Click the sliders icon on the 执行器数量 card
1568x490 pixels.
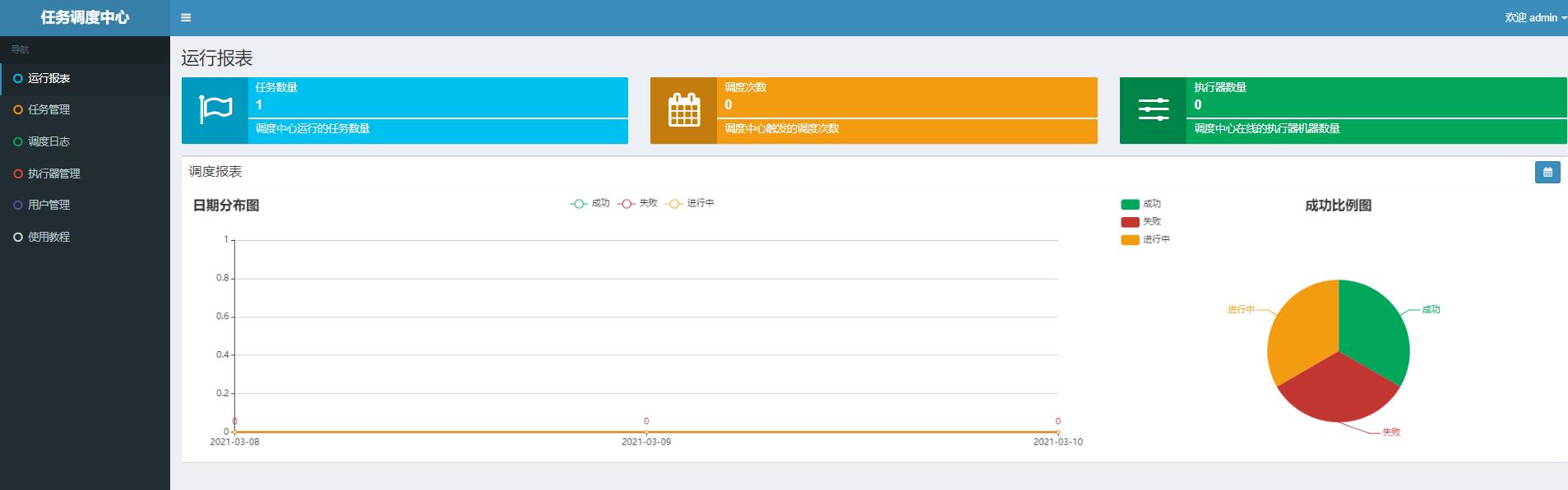pos(1154,110)
